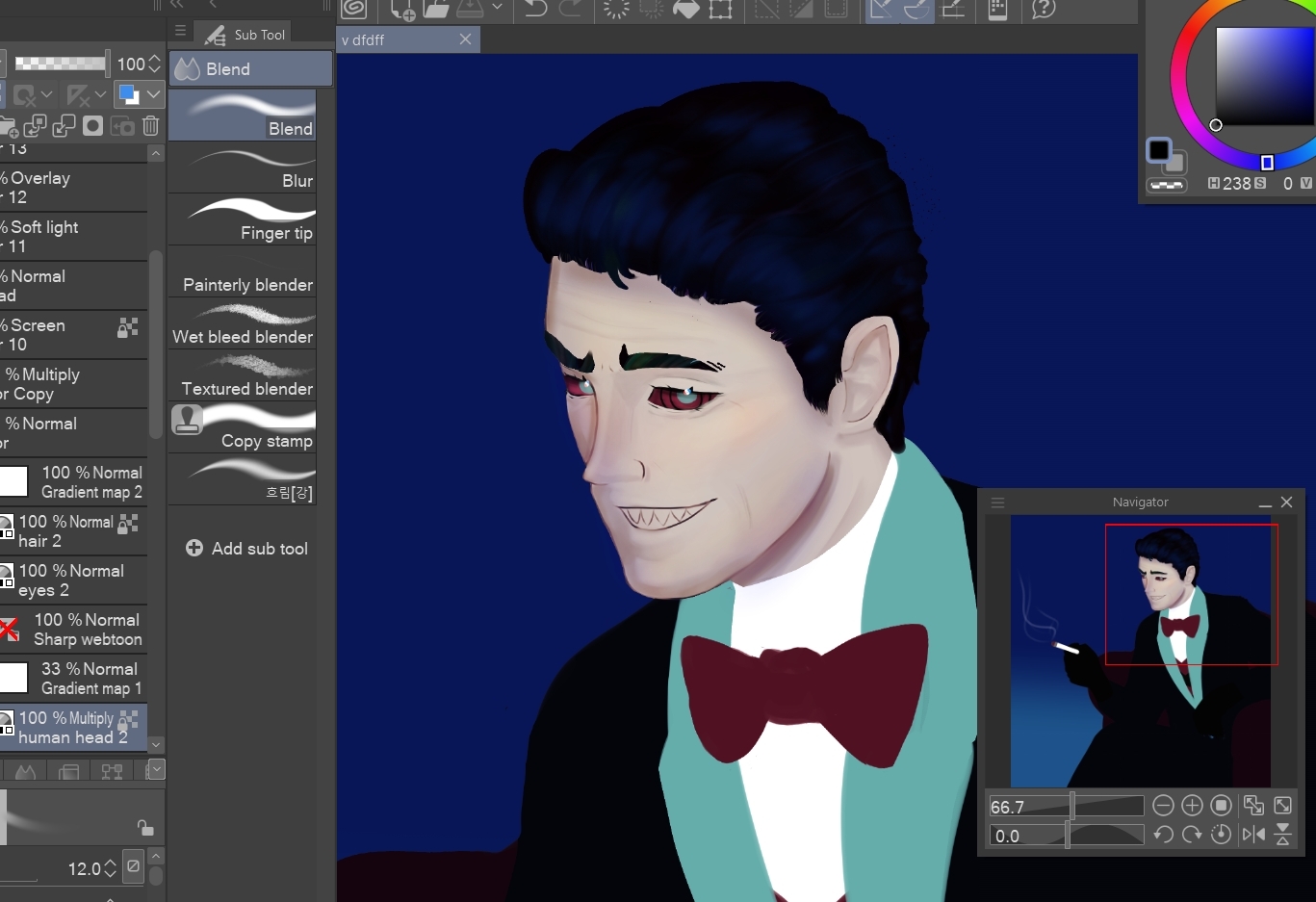This screenshot has width=1316, height=902.
Task: Expand the save options dropdown arrow
Action: pos(497,8)
